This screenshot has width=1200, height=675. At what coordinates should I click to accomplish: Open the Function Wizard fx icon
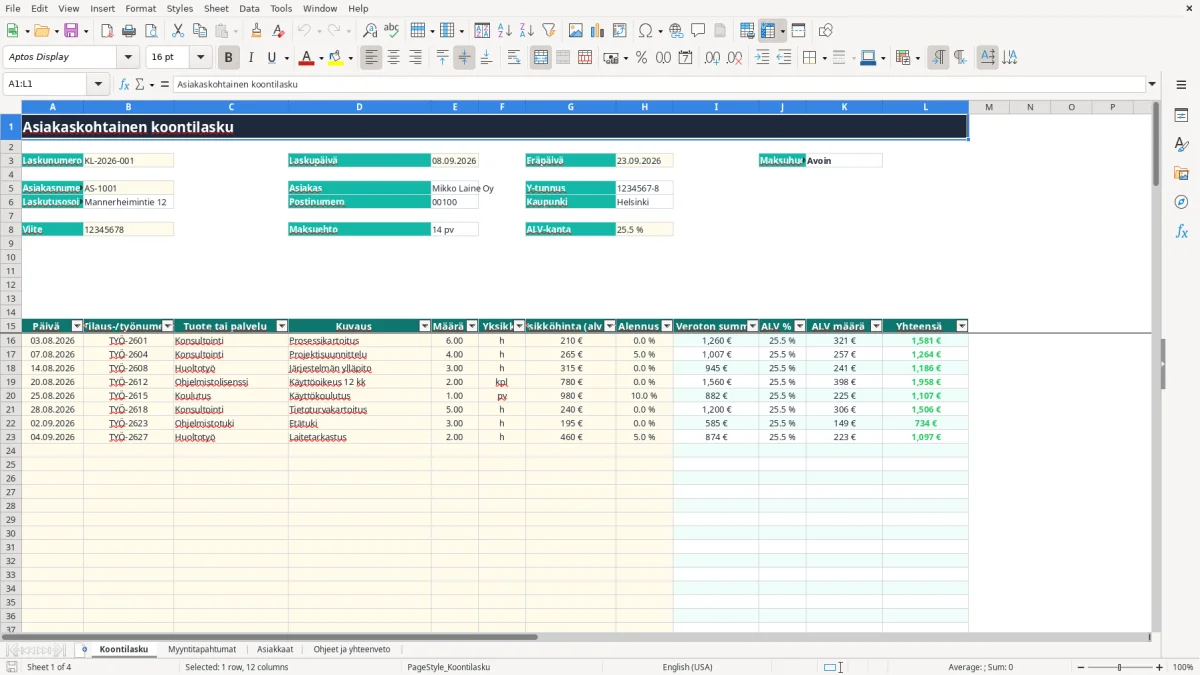click(124, 84)
